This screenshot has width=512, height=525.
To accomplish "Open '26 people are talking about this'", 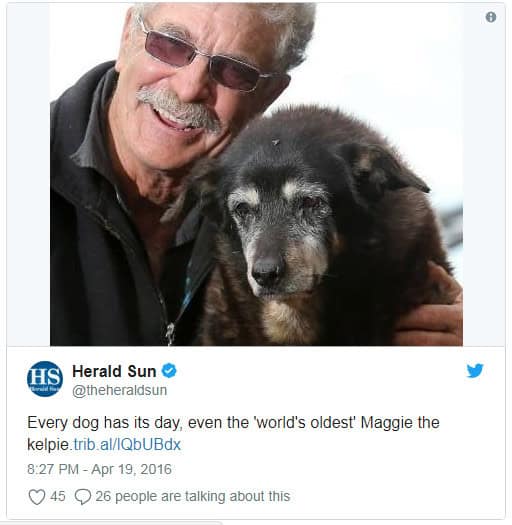I will [193, 497].
